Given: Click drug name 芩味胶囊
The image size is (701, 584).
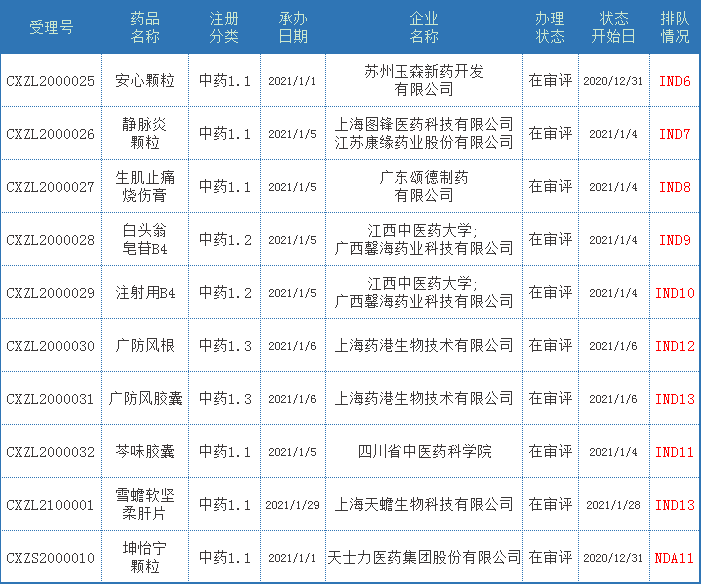Looking at the screenshot, I should pos(145,451).
